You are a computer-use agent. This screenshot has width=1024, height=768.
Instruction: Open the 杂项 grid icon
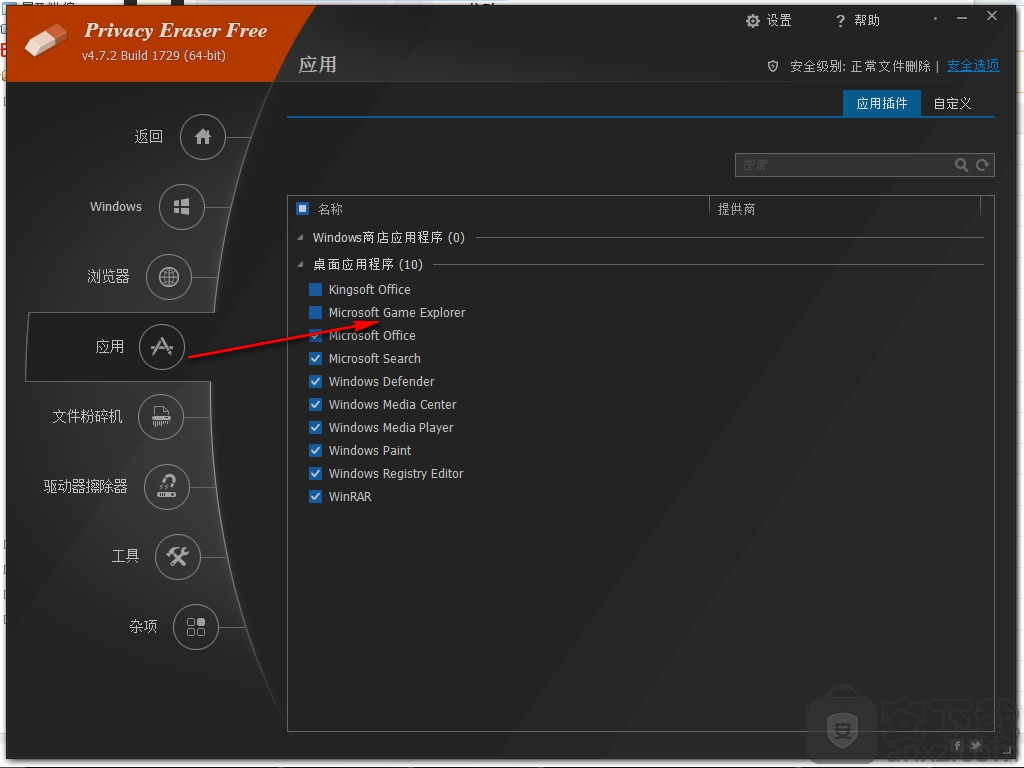(195, 626)
